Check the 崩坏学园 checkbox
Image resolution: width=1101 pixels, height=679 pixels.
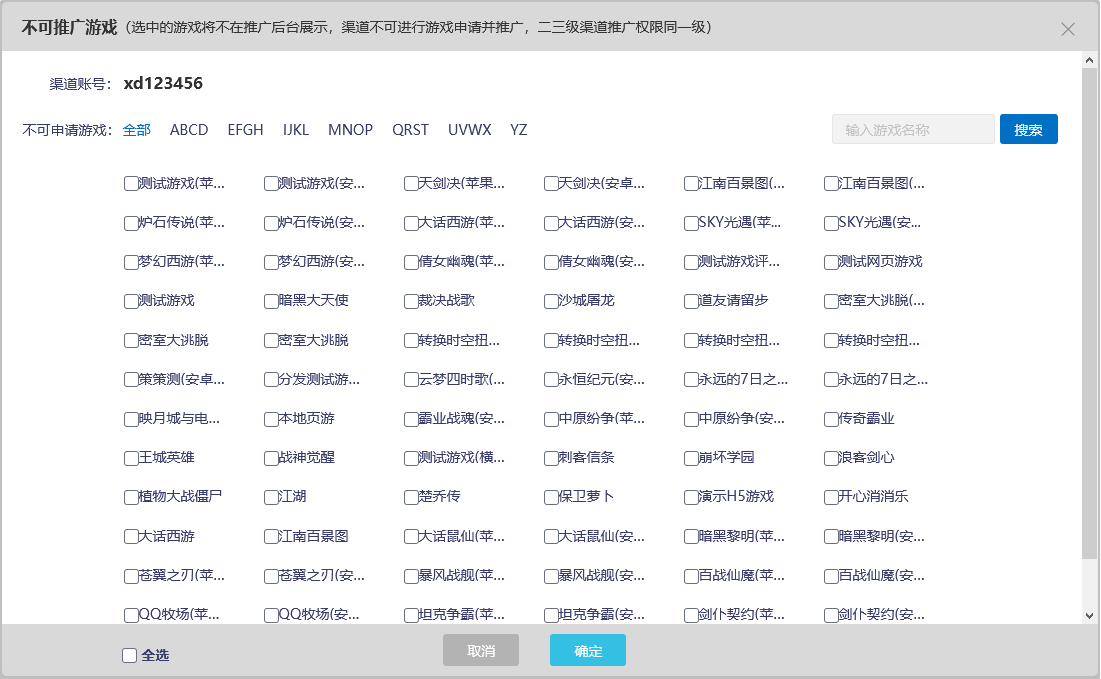click(x=692, y=459)
